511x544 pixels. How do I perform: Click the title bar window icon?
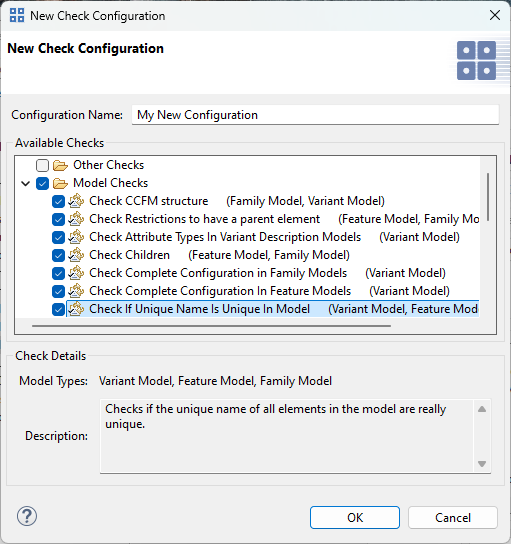(x=17, y=15)
